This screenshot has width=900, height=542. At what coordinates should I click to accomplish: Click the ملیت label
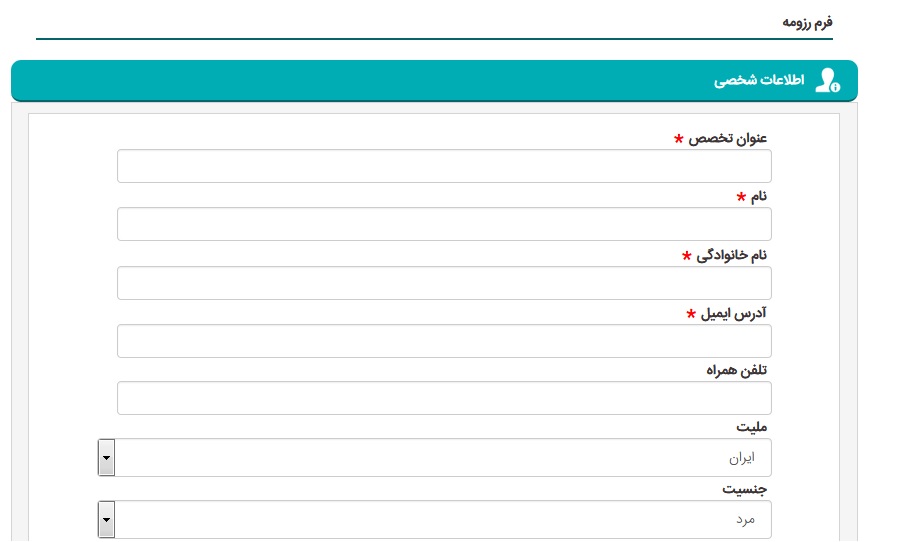pyautogui.click(x=752, y=427)
